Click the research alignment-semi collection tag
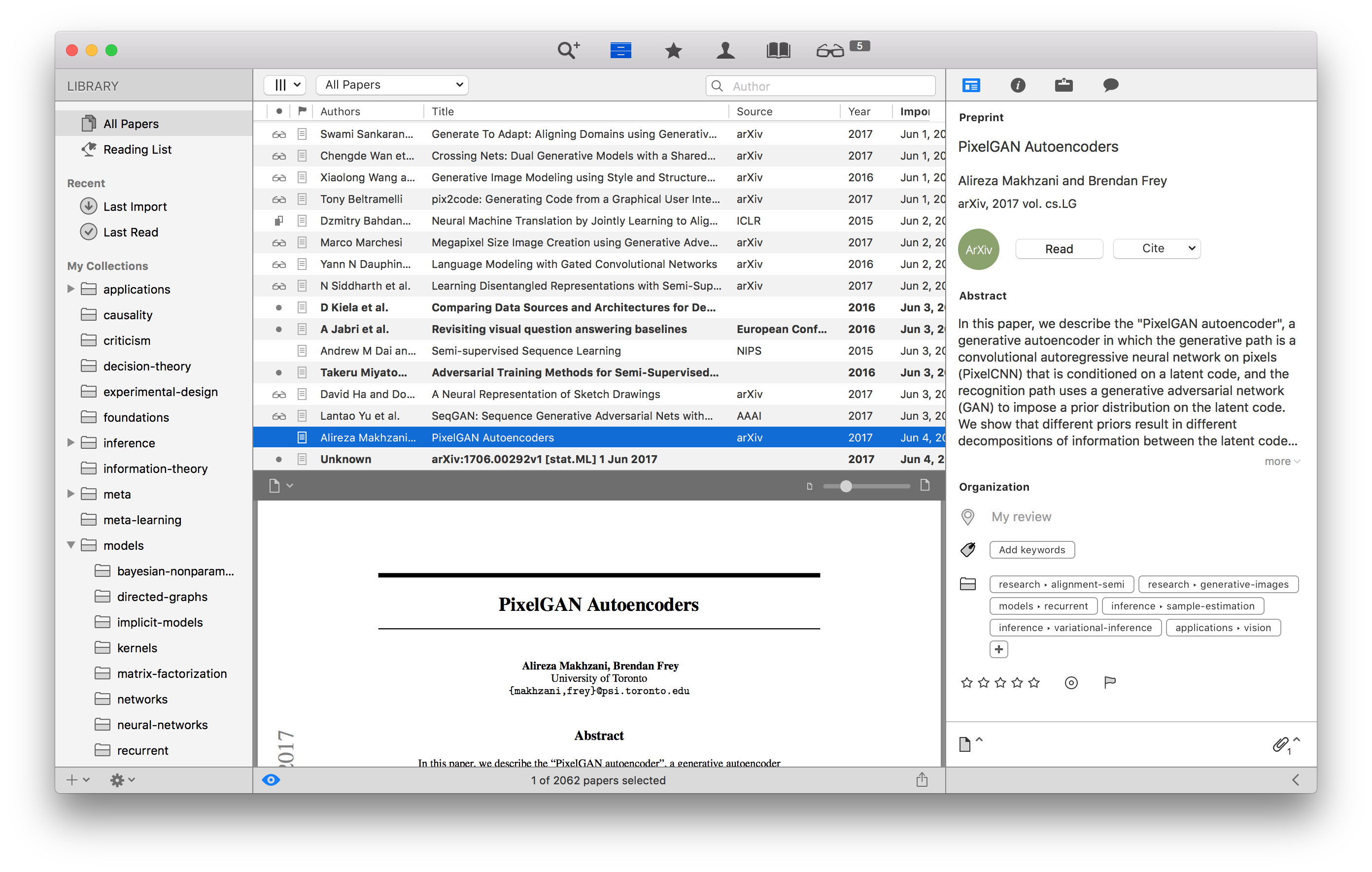 (x=1062, y=584)
